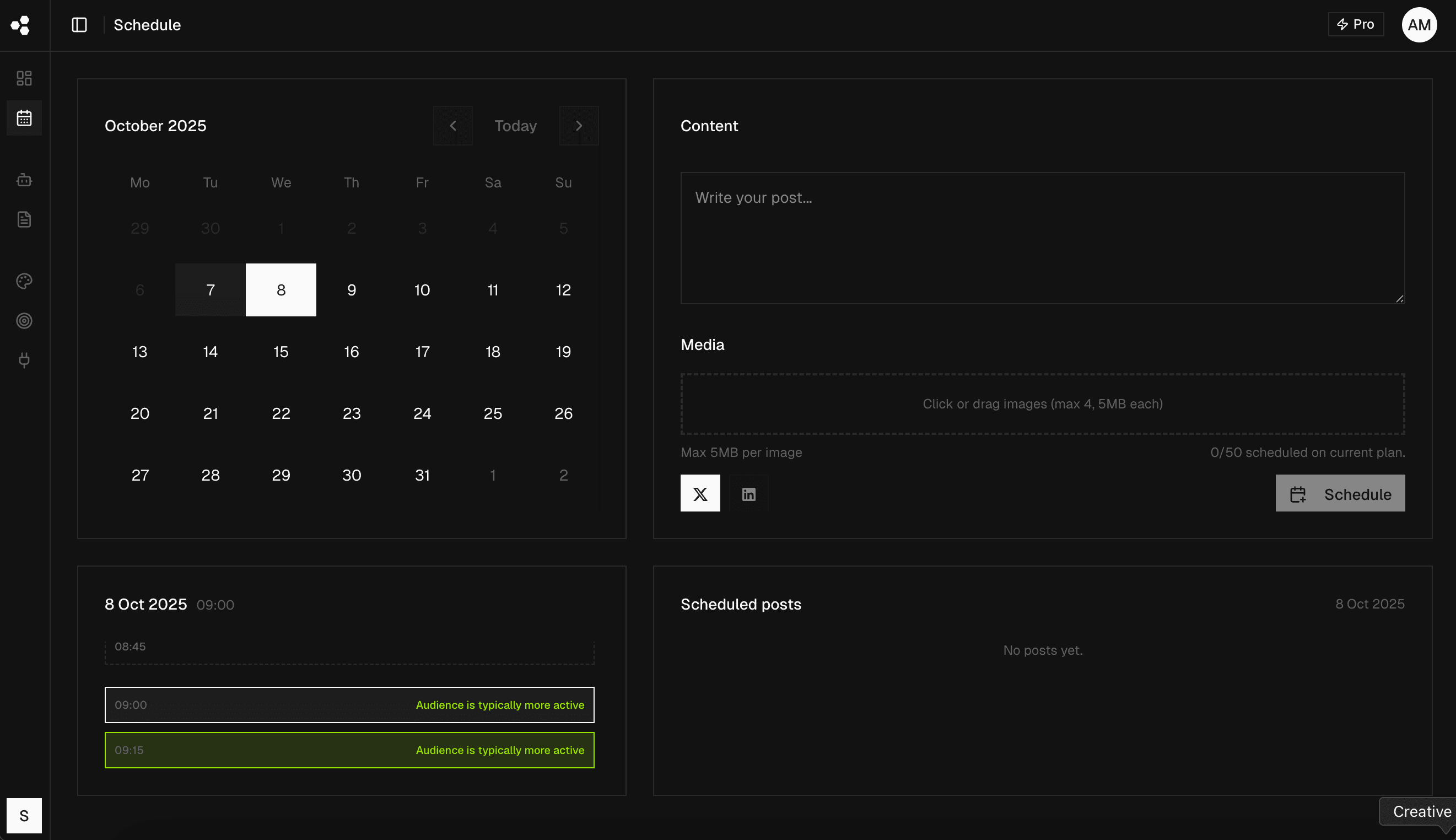
Task: Toggle the sidebar panel icon
Action: 79,25
